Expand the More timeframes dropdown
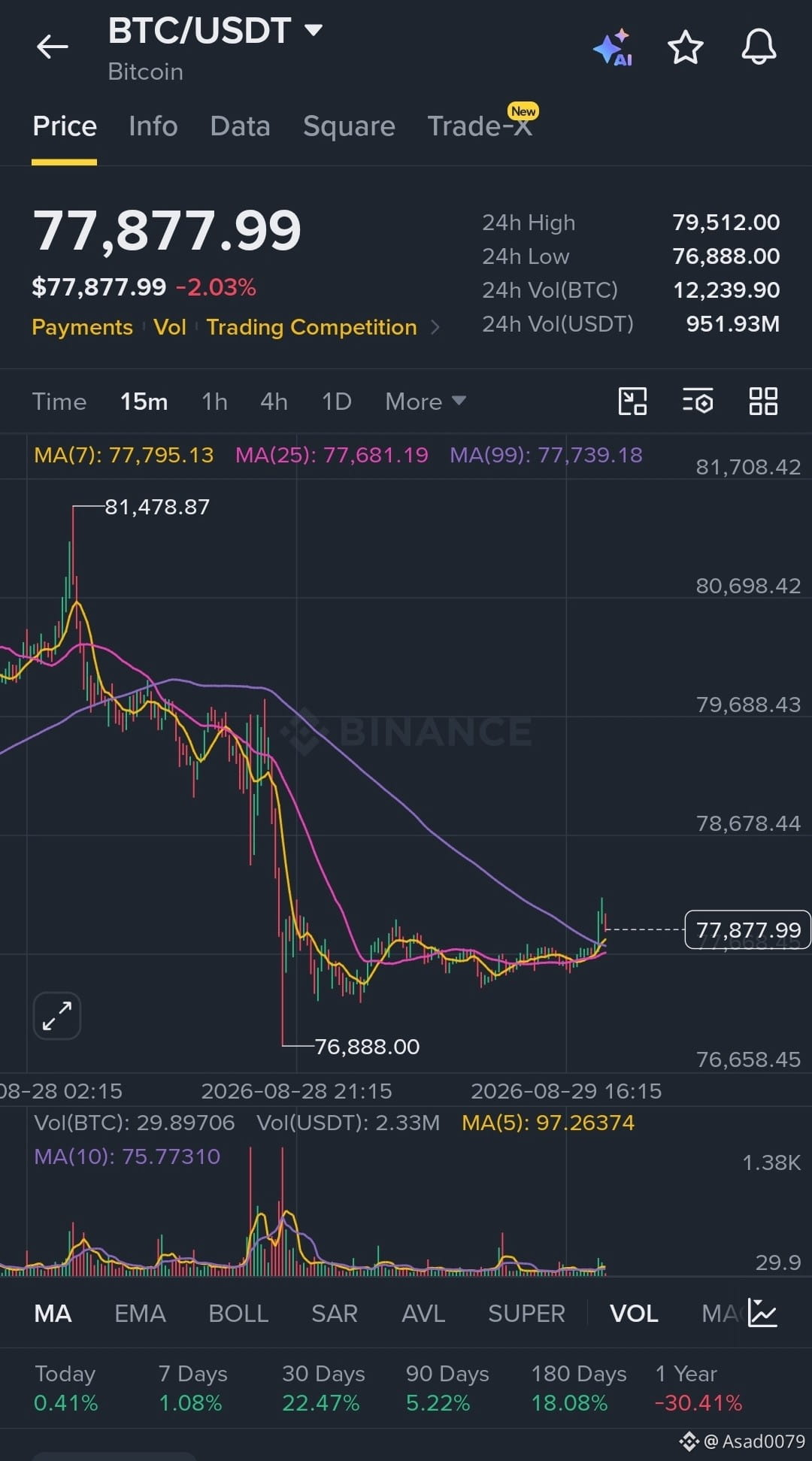 (x=426, y=402)
